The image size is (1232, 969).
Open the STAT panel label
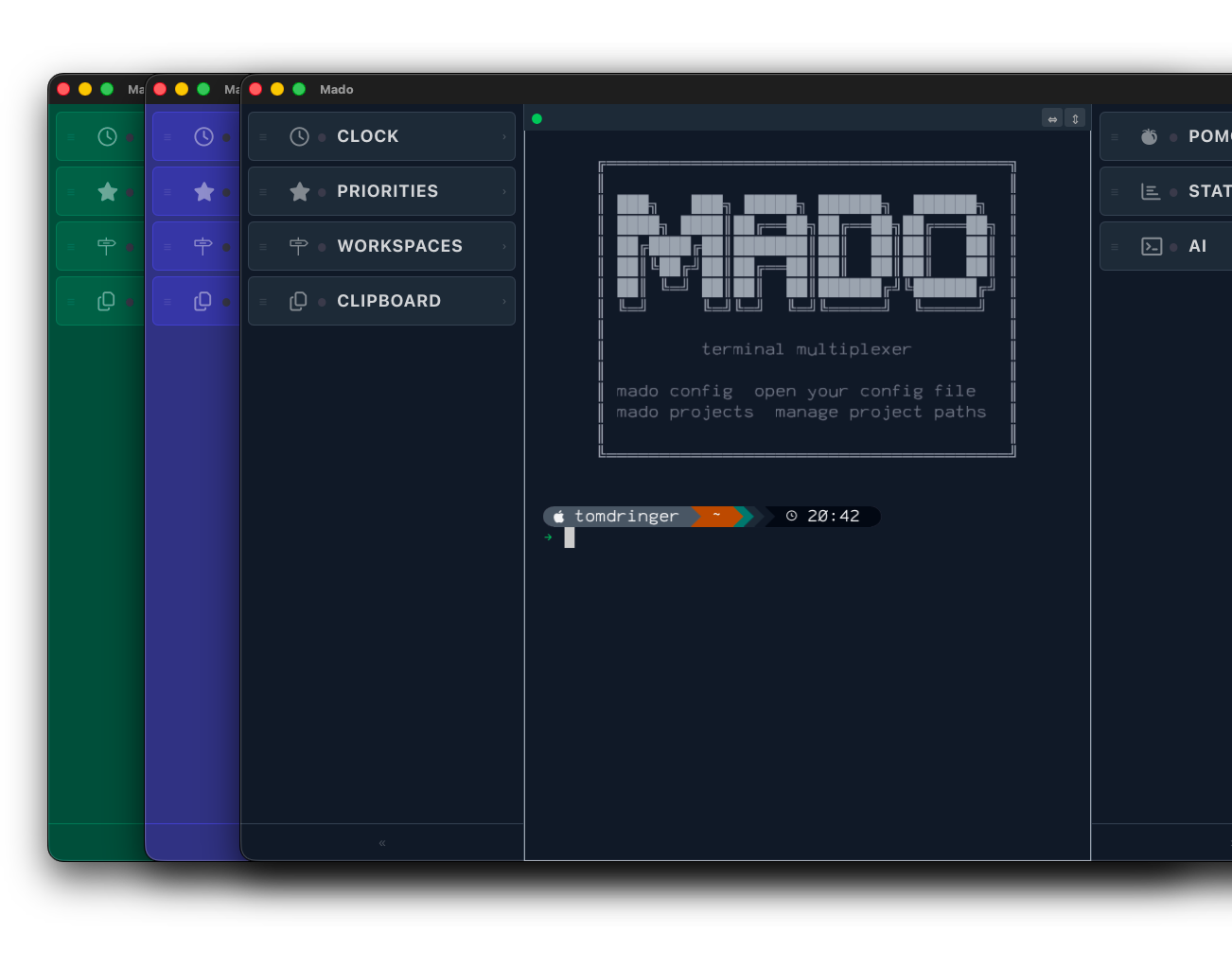[1210, 191]
